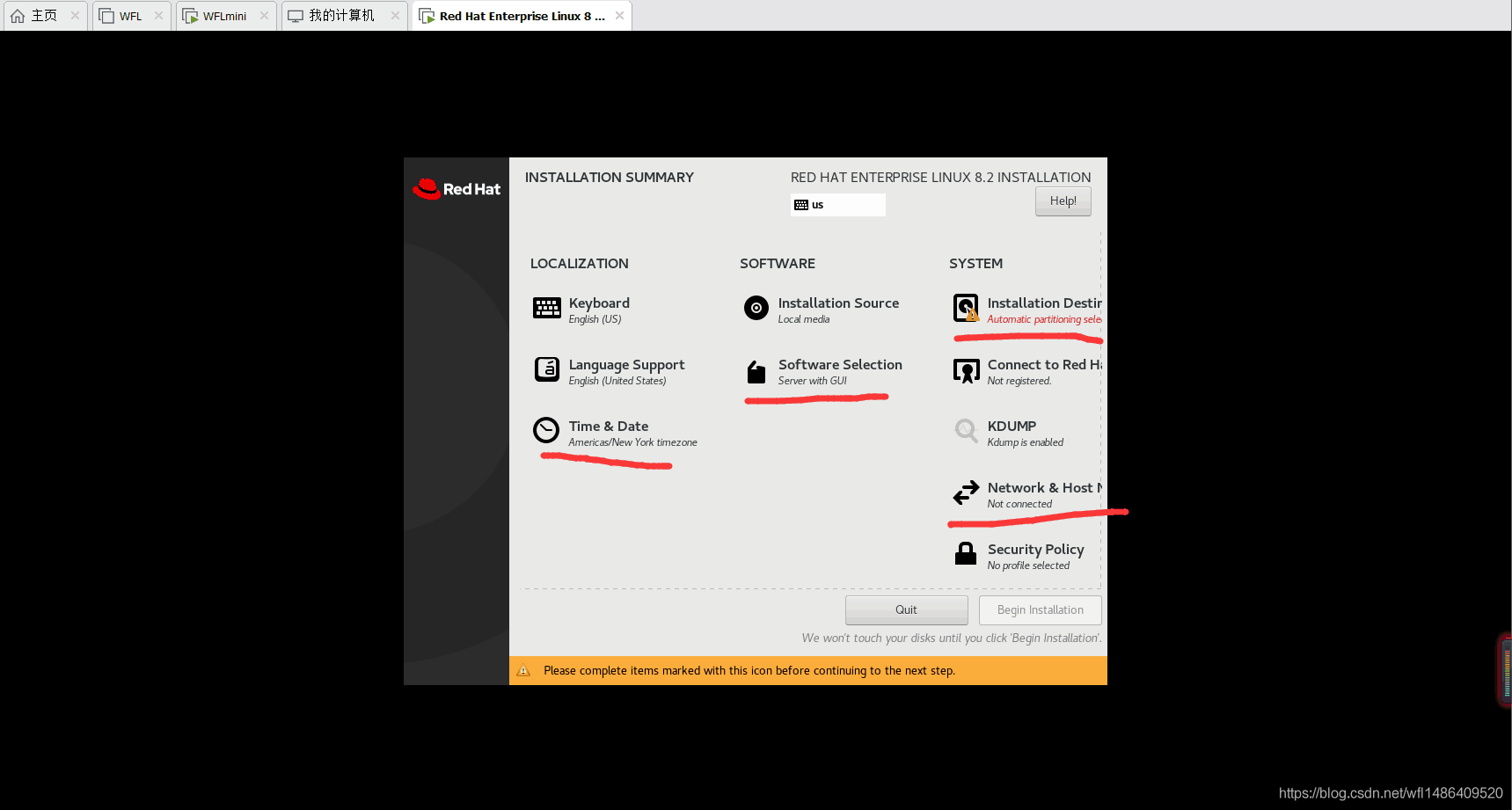
Task: Open Network & Host Name label
Action: click(1044, 487)
